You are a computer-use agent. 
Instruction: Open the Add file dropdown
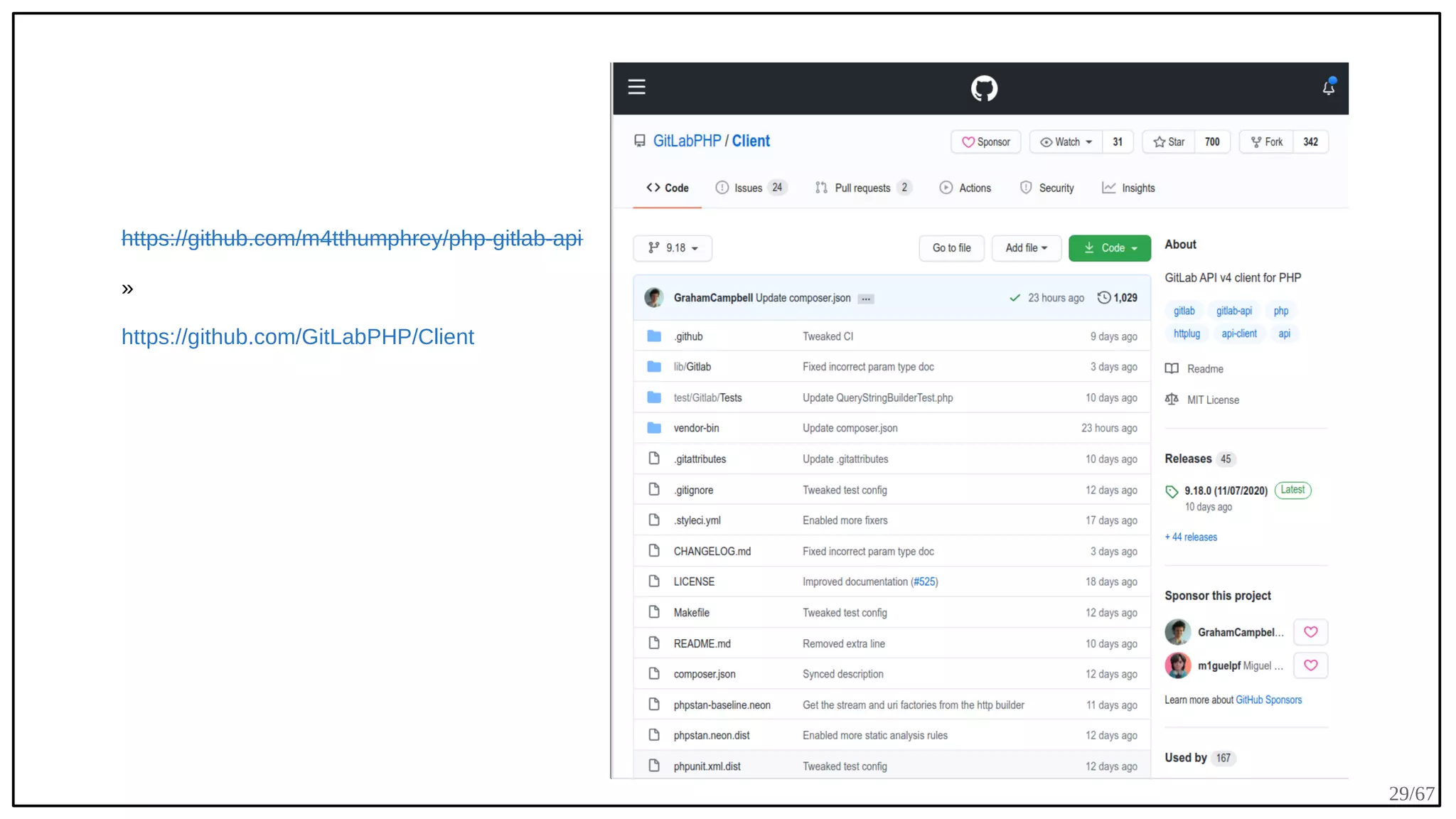click(x=1026, y=248)
